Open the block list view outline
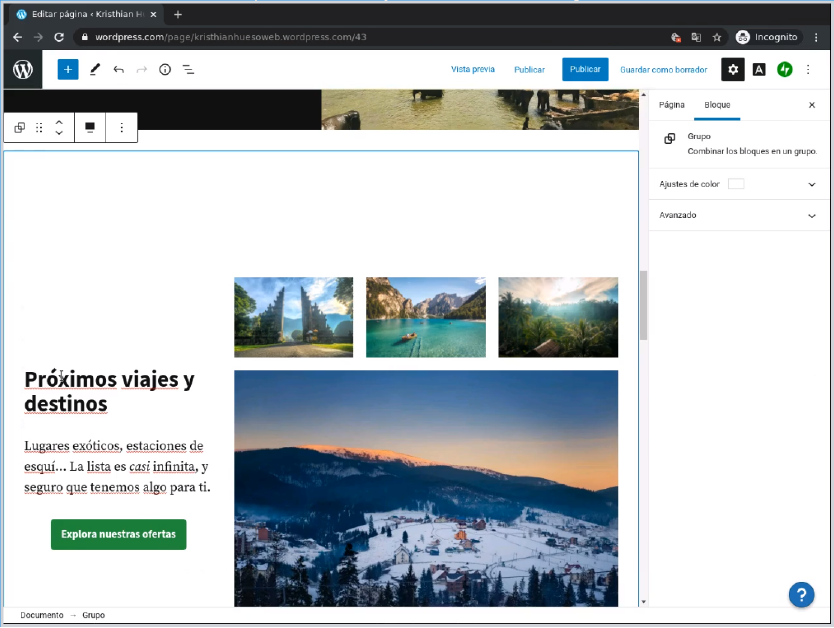 click(x=188, y=70)
